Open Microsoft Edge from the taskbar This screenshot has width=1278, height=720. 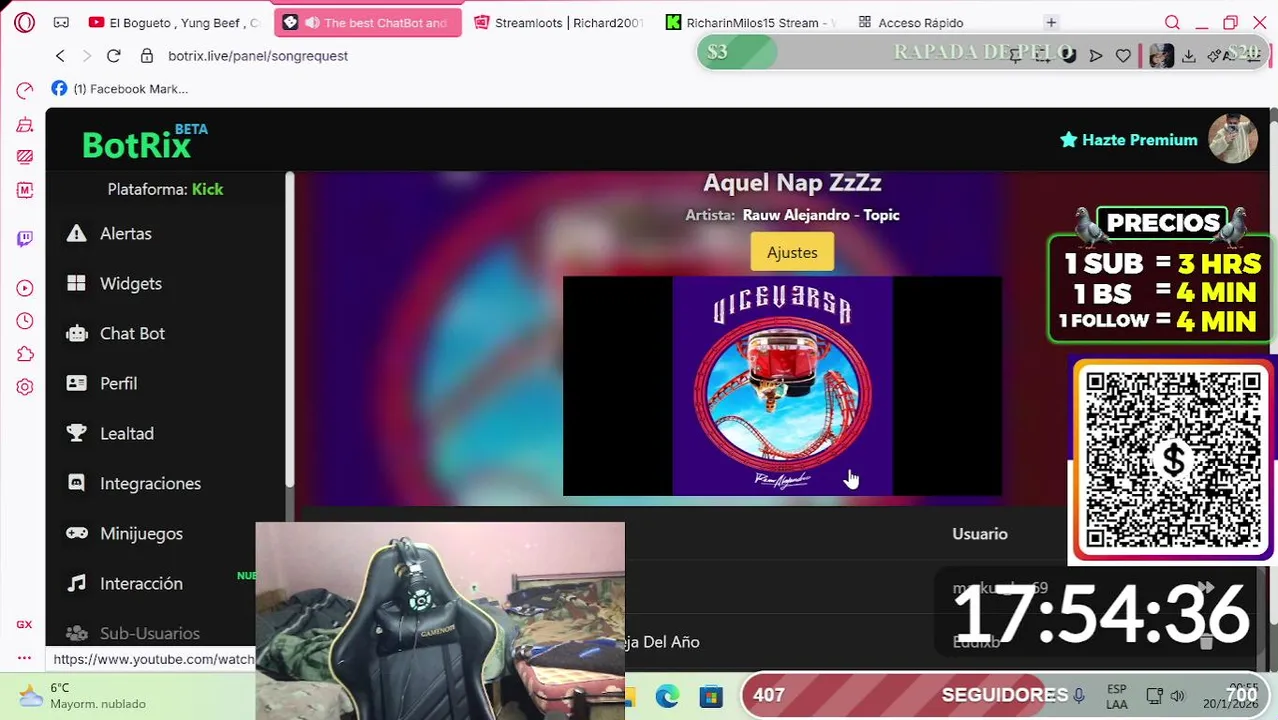click(x=667, y=696)
